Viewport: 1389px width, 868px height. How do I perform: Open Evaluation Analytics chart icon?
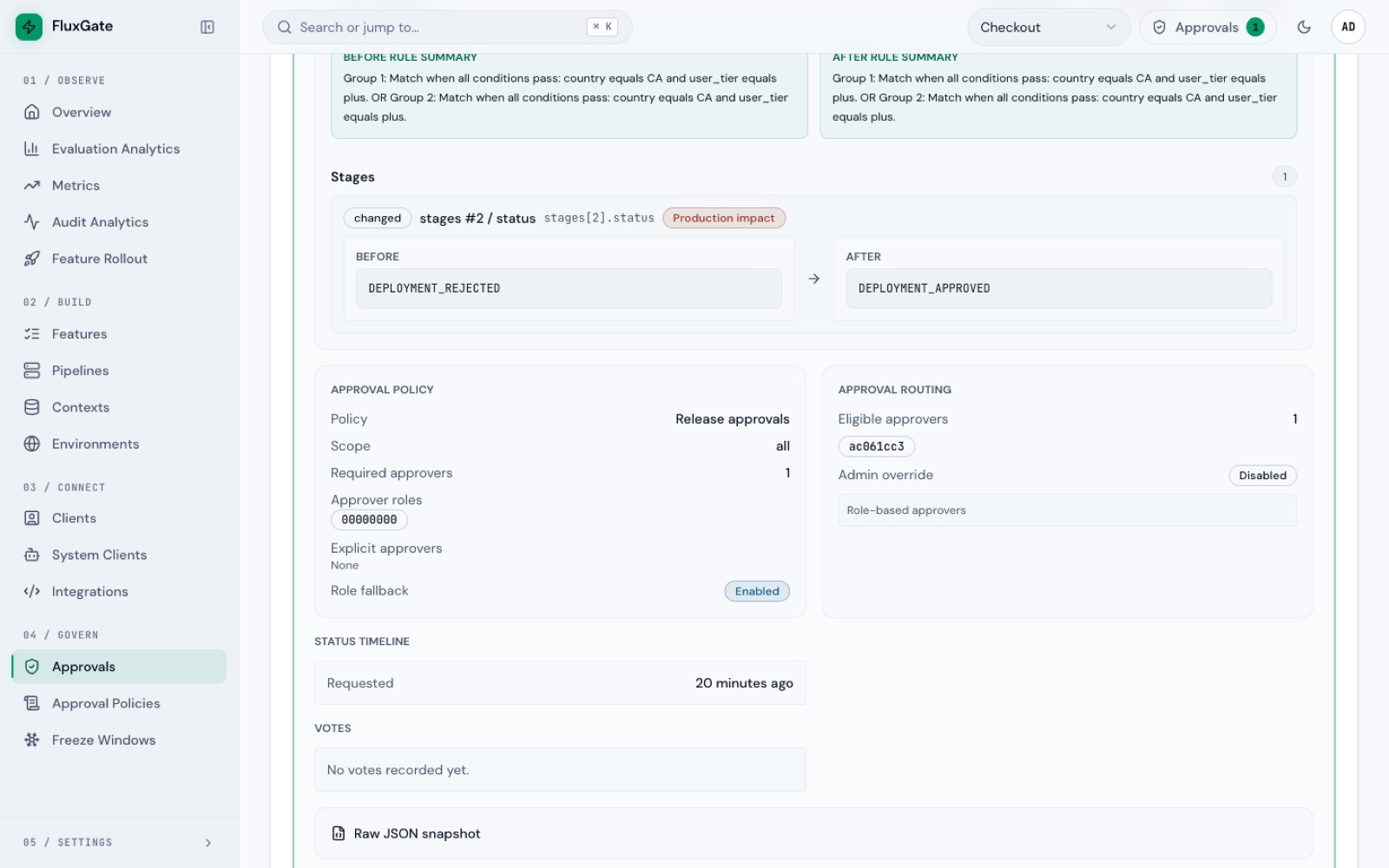32,148
